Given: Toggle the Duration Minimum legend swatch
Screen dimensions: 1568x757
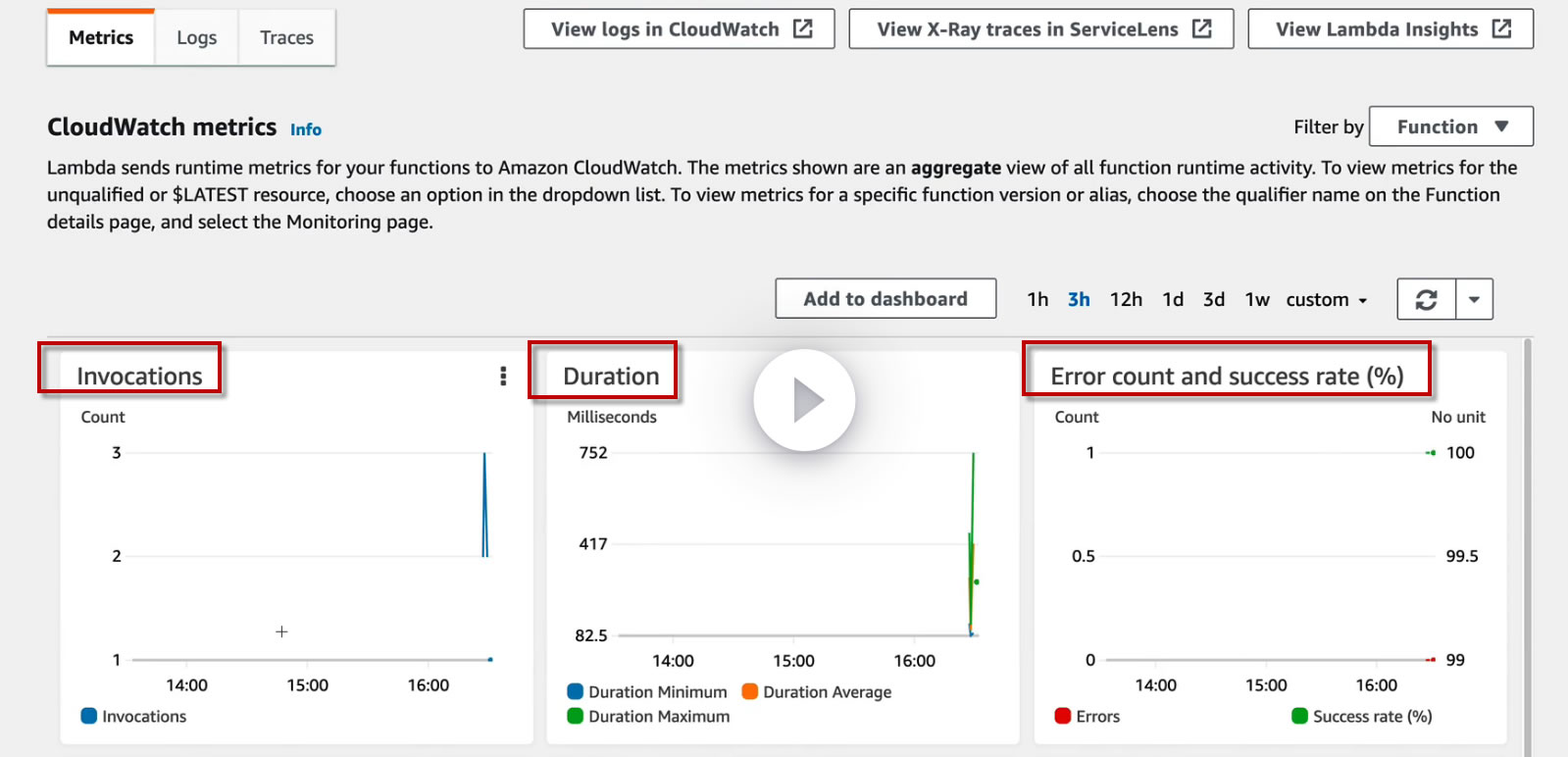Looking at the screenshot, I should point(576,691).
